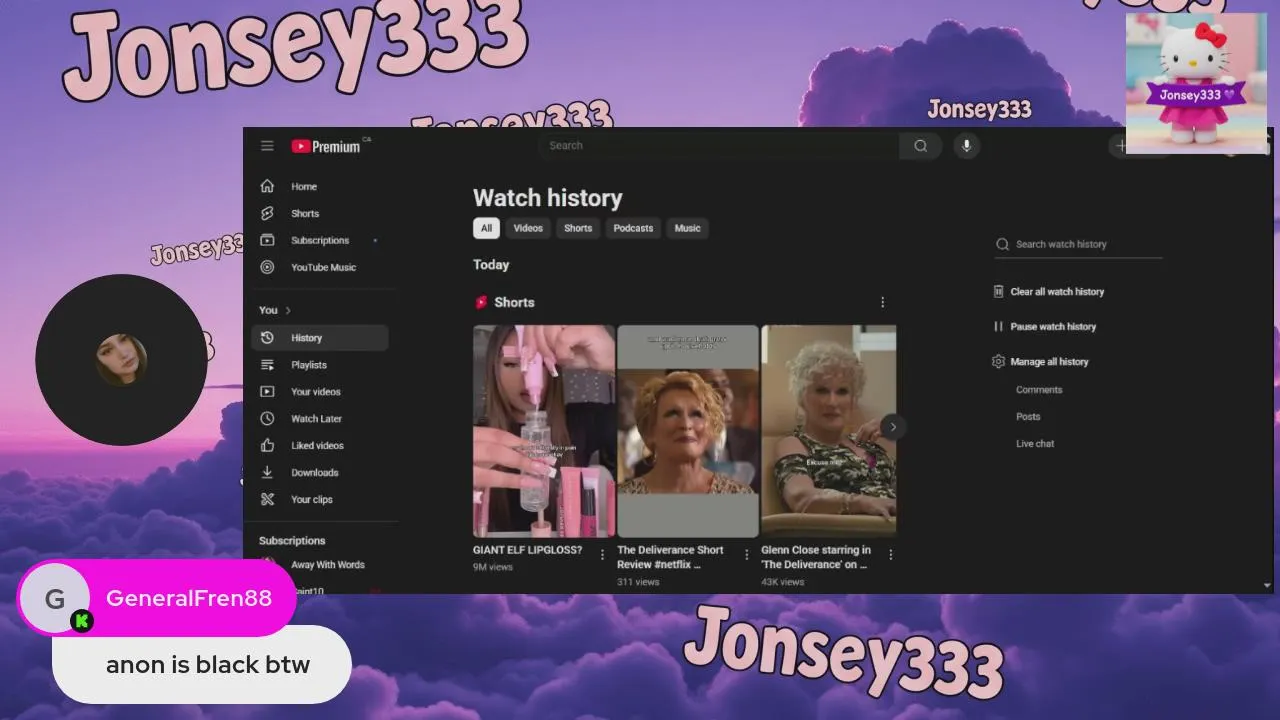Select the Music filter chip

[x=688, y=228]
